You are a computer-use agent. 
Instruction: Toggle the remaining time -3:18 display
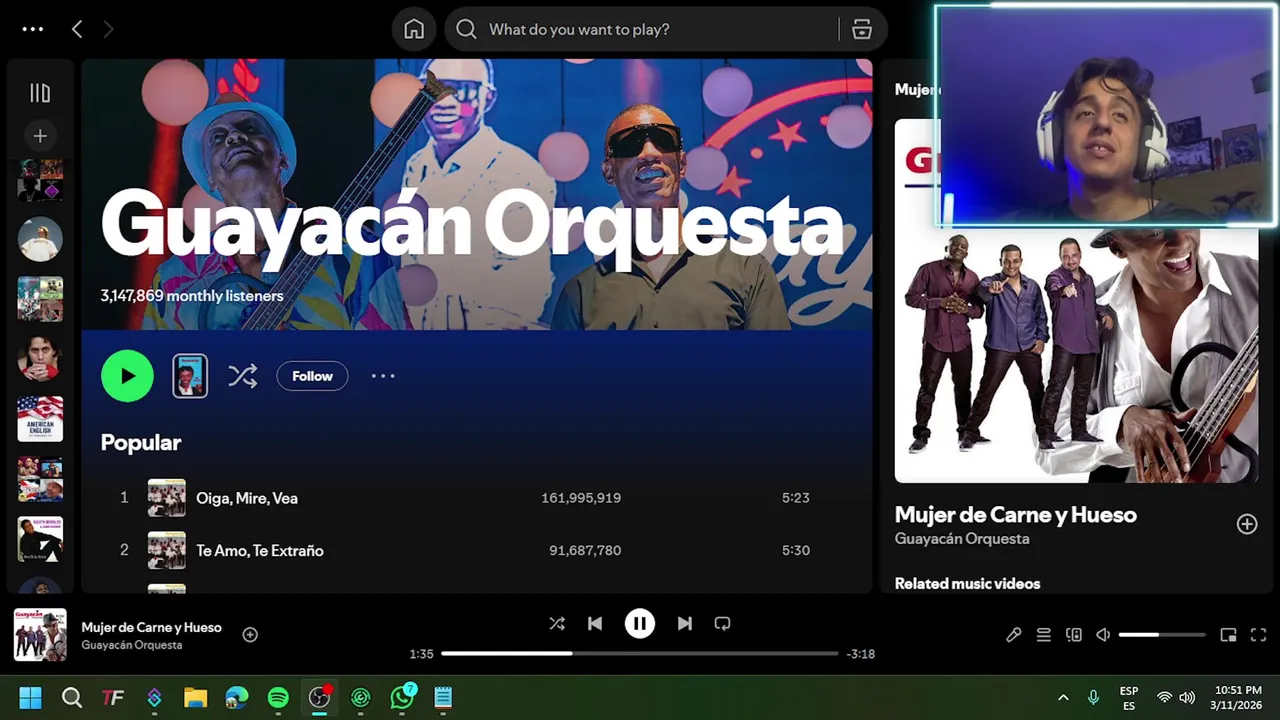point(860,654)
